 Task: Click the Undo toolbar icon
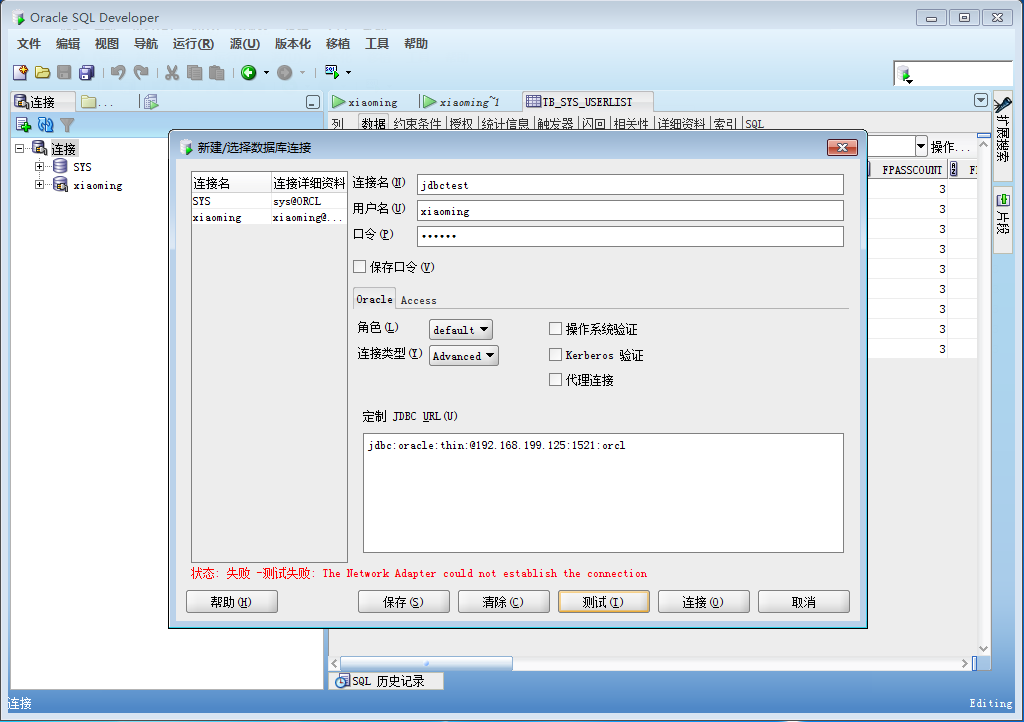coord(118,72)
